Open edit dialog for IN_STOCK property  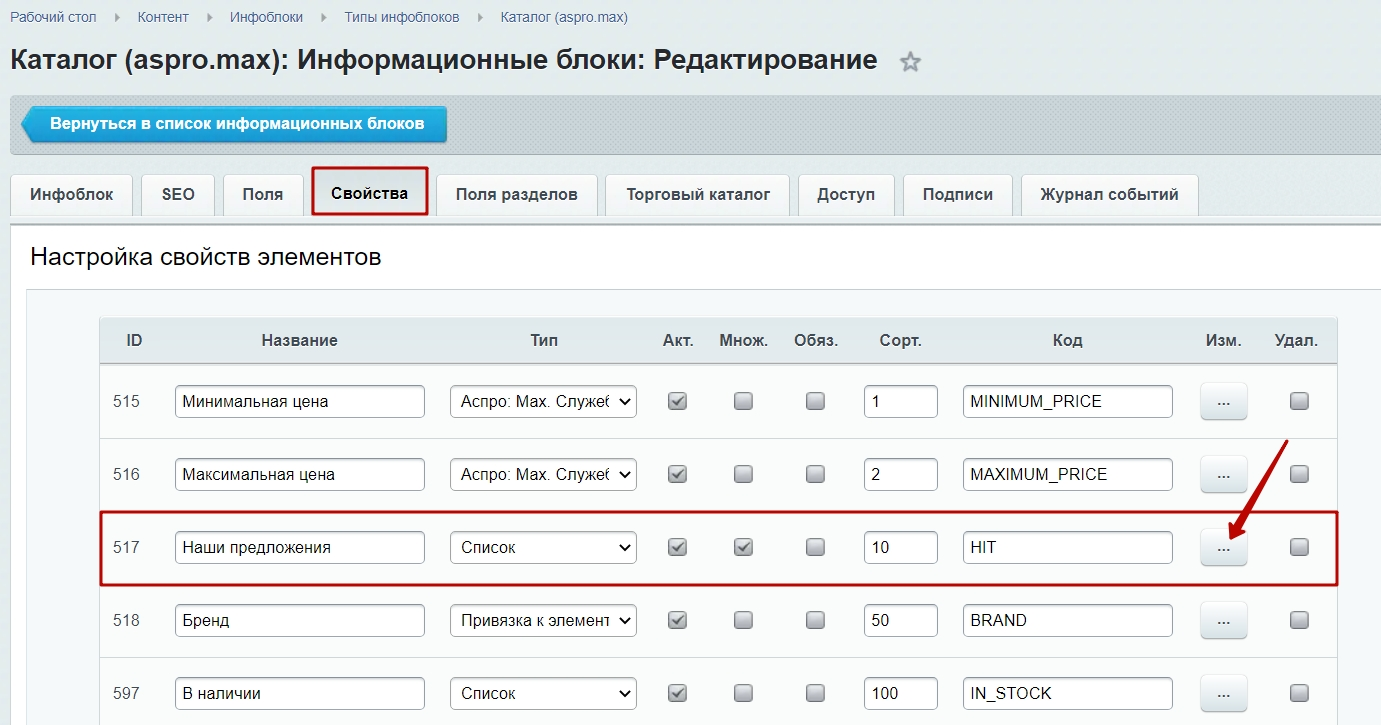click(1223, 694)
